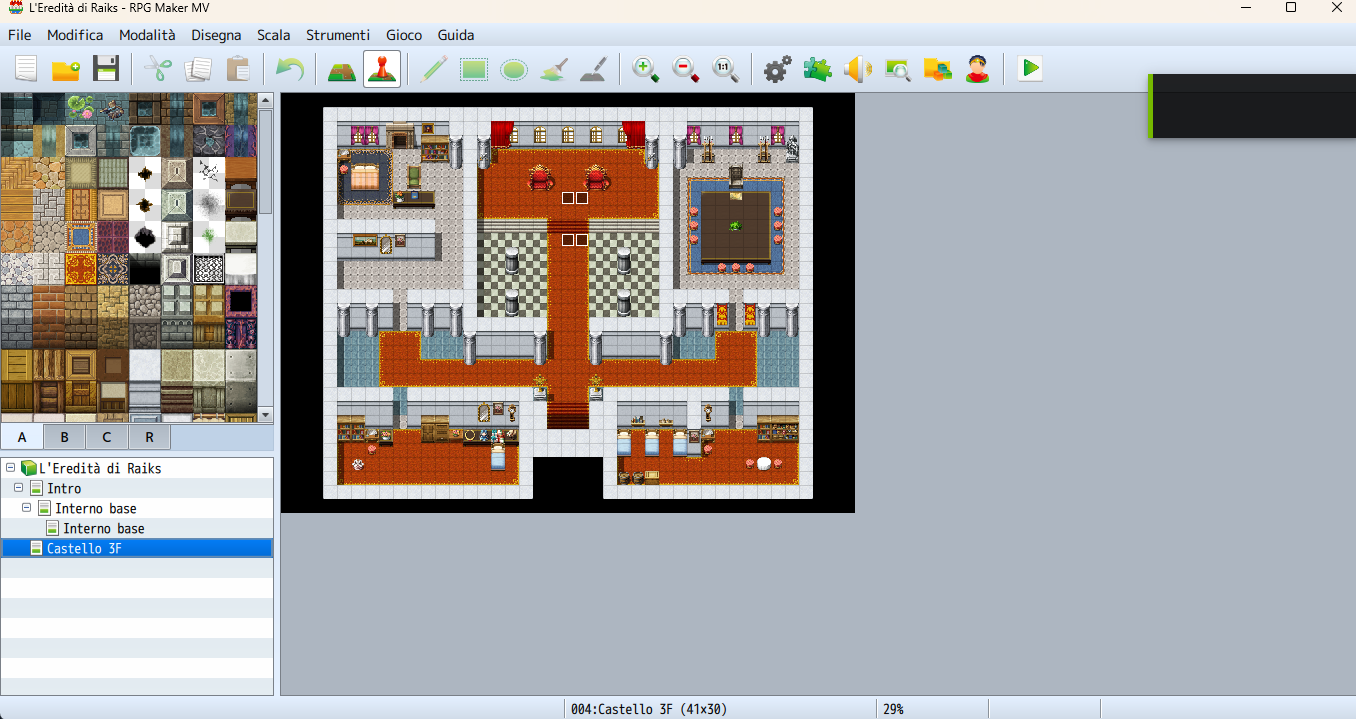Switch to Map editing mode icon
The image size is (1356, 719).
342,69
